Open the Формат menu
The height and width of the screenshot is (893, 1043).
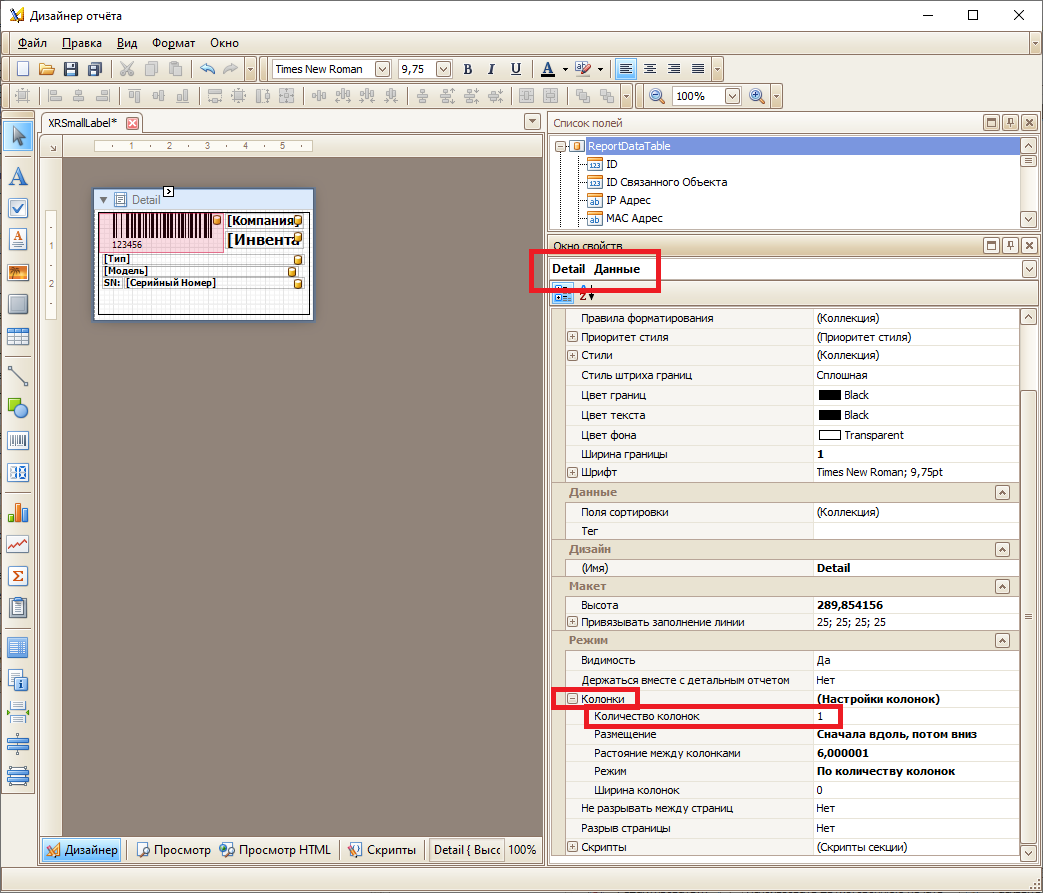pos(173,43)
